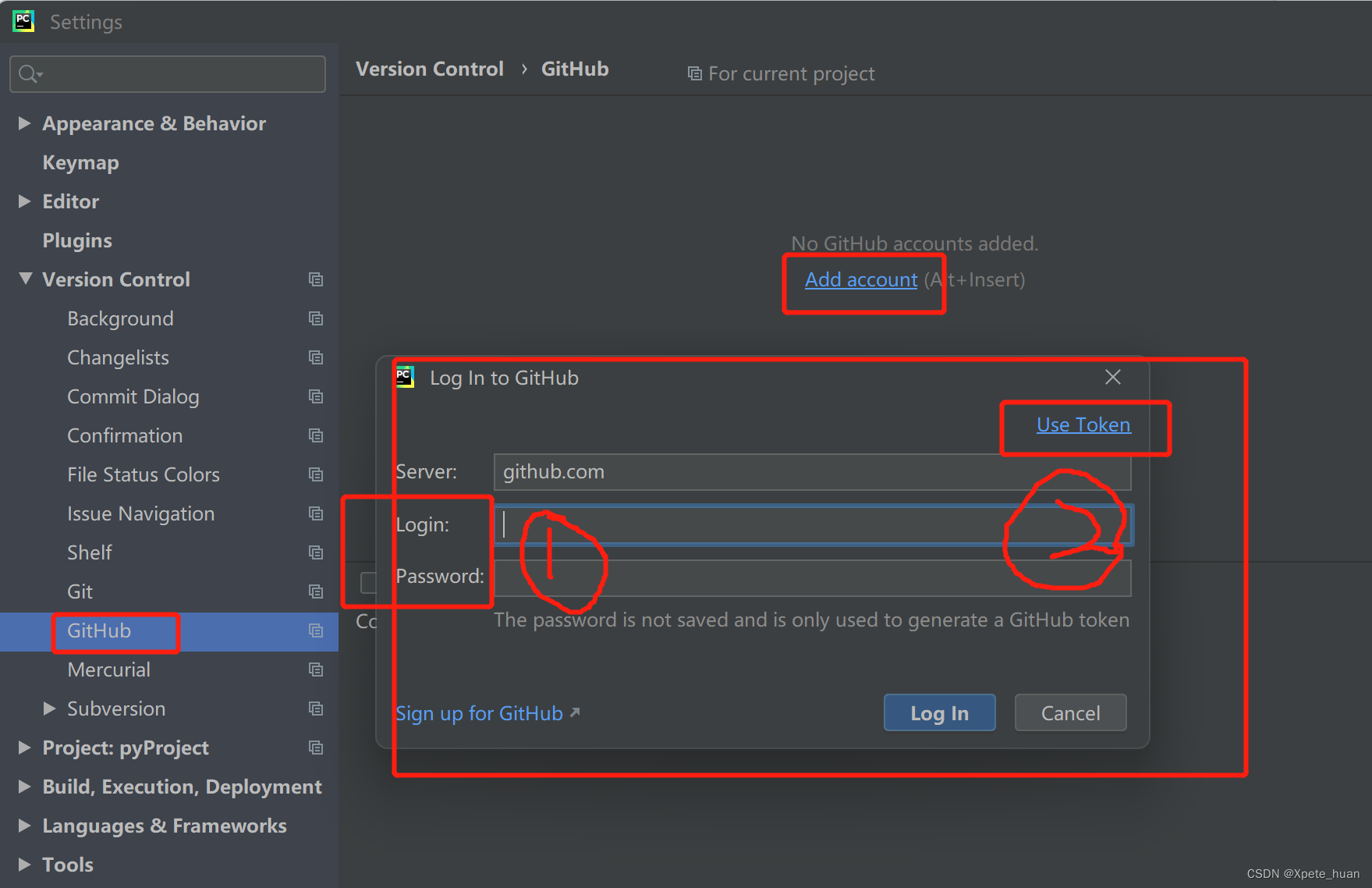Expand Build, Execution, Deployment section
The height and width of the screenshot is (888, 1372).
click(x=25, y=787)
